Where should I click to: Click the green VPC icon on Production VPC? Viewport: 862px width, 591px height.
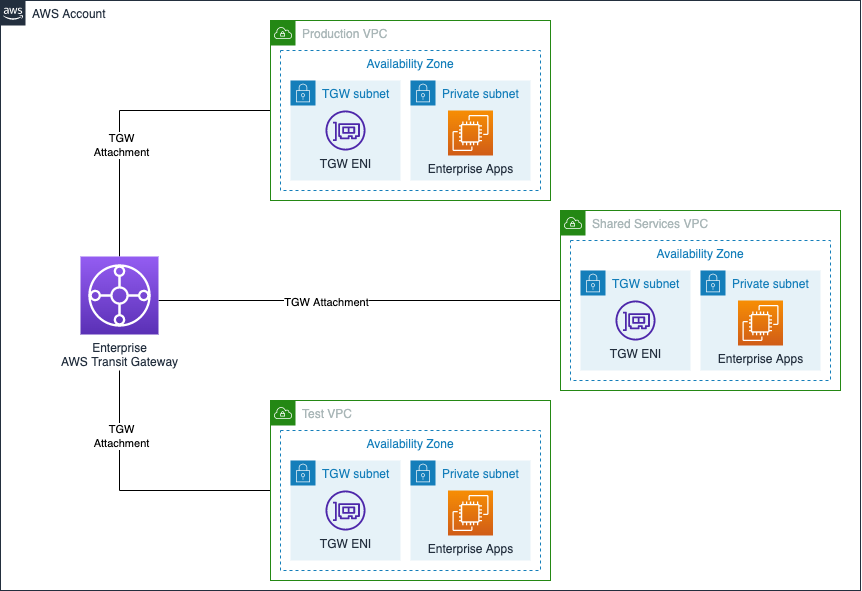click(x=282, y=33)
